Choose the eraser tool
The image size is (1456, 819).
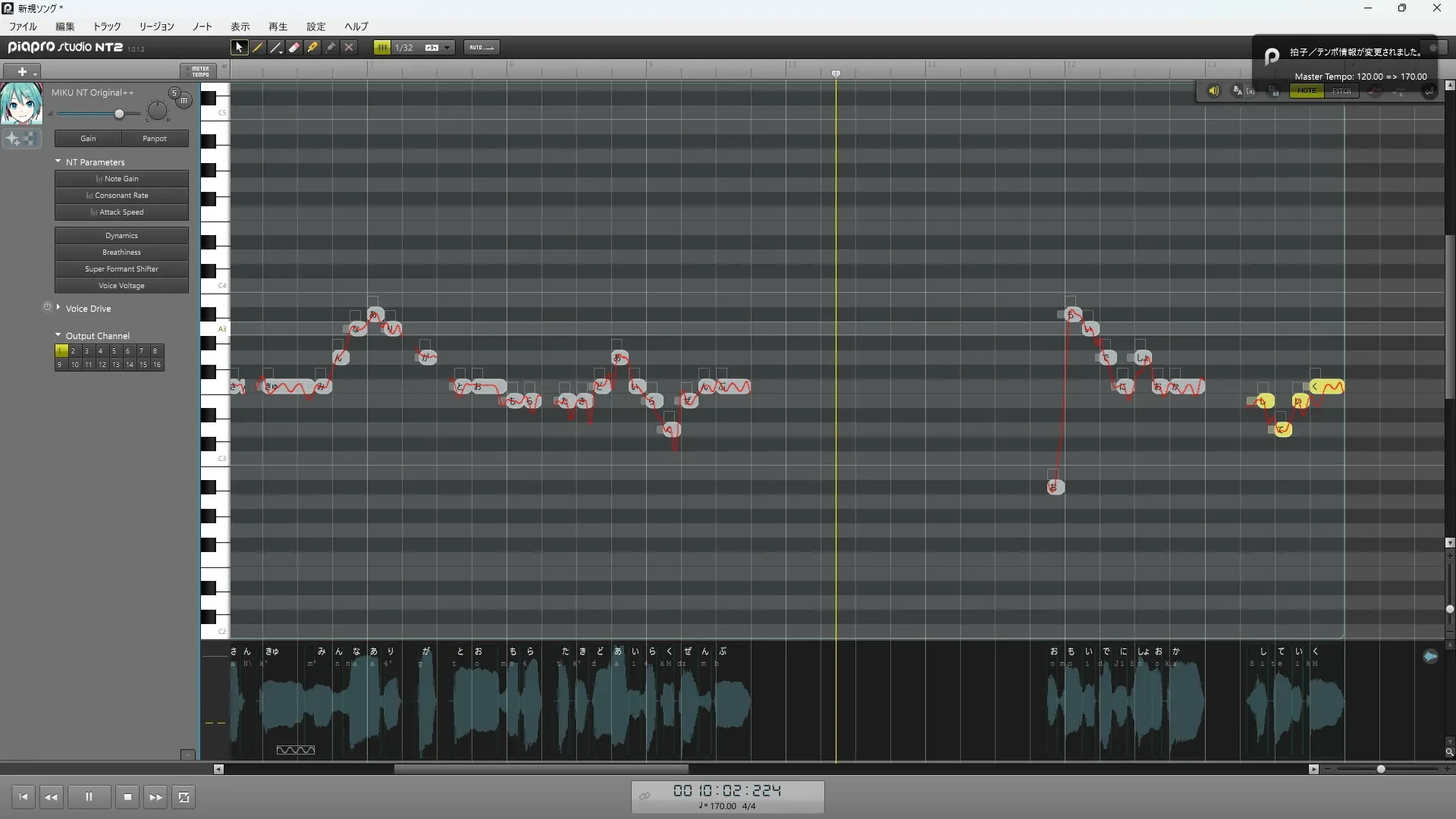294,47
